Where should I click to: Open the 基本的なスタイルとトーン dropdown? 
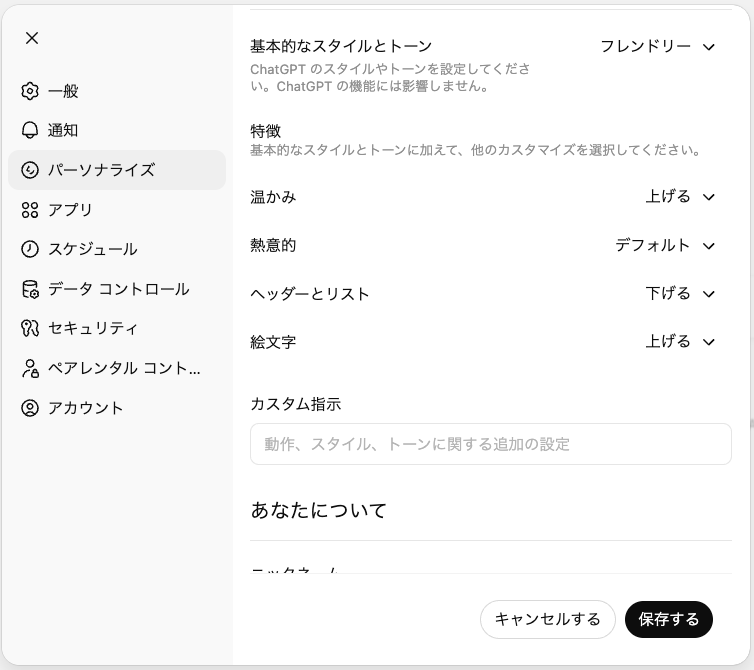658,47
